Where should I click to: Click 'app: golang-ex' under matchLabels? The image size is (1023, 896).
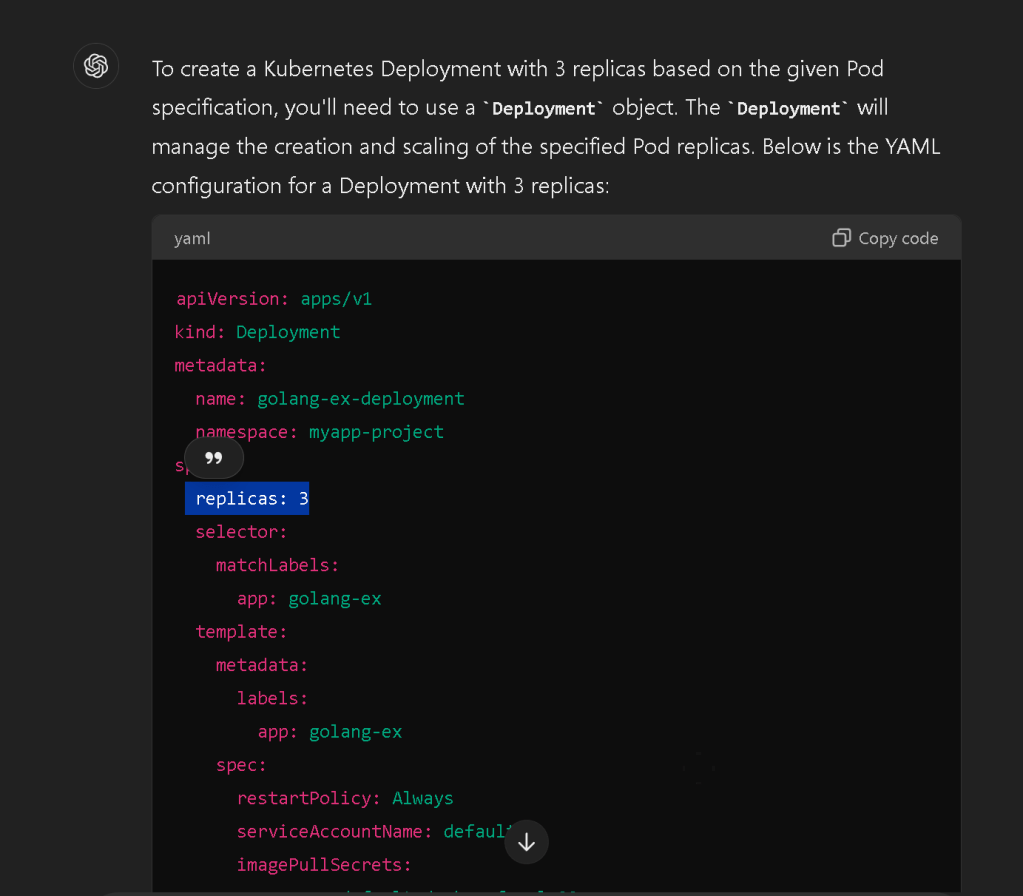[x=309, y=598]
